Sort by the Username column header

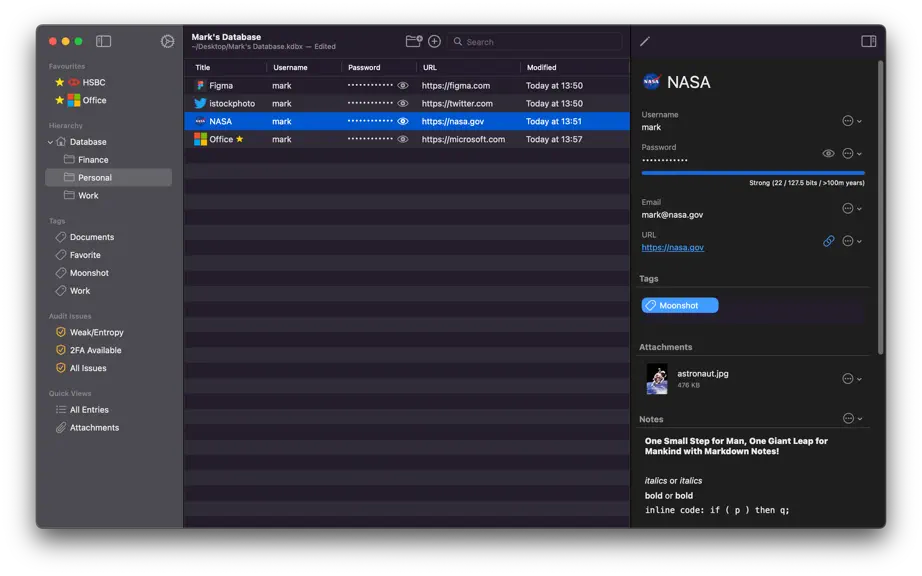(x=290, y=68)
